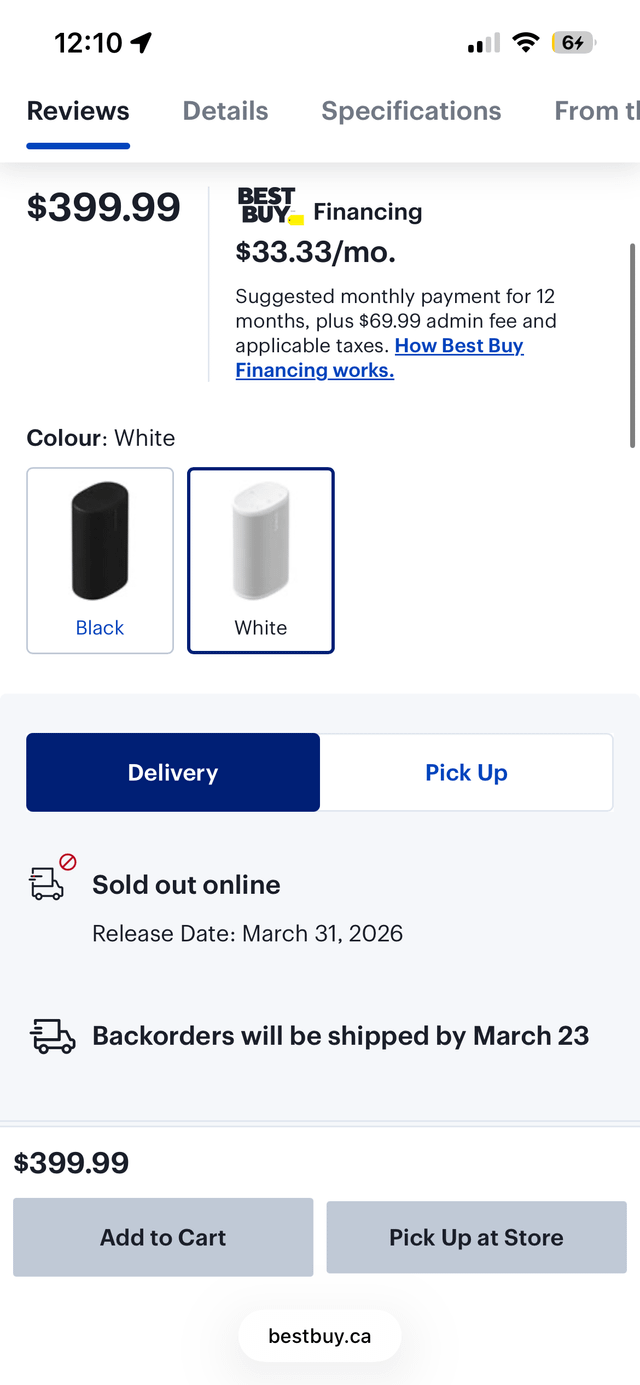The image size is (640, 1385).
Task: Tap the bestbuy.ca address pill
Action: pos(320,1336)
